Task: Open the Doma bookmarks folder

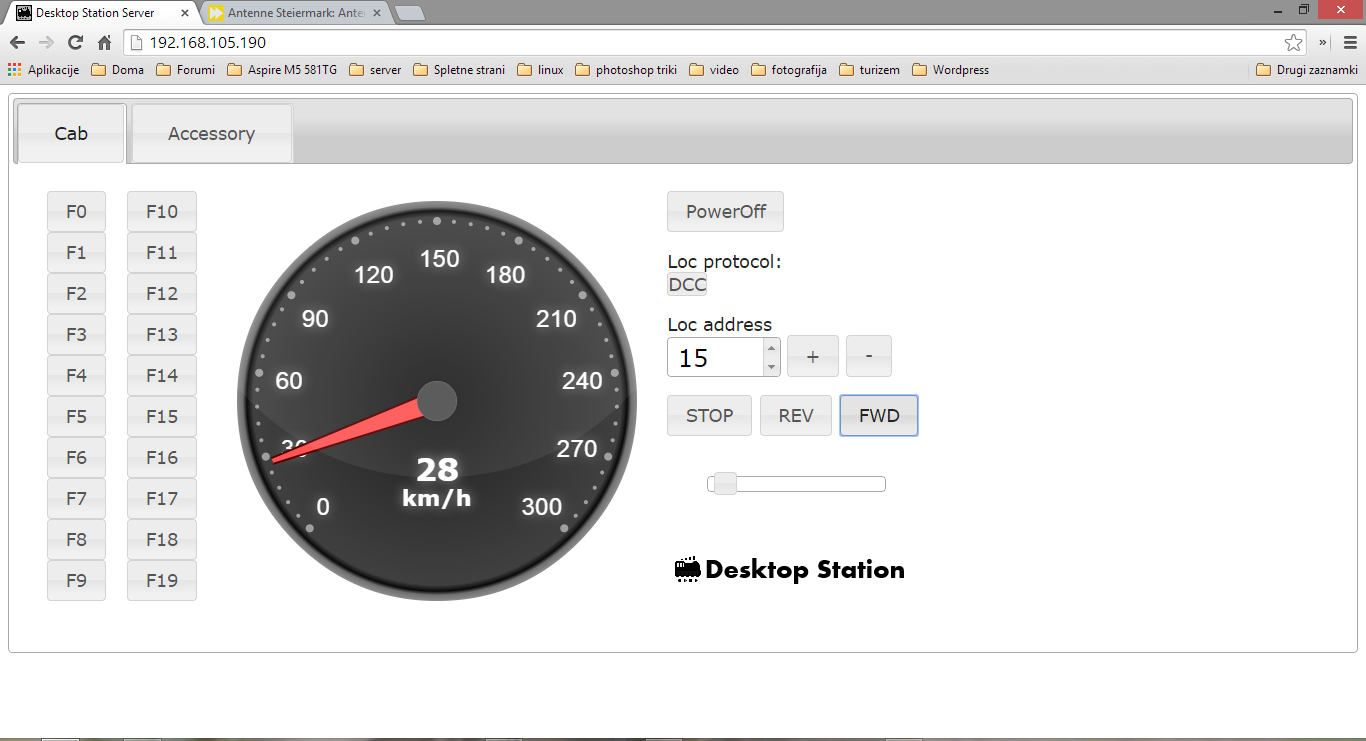Action: tap(118, 70)
